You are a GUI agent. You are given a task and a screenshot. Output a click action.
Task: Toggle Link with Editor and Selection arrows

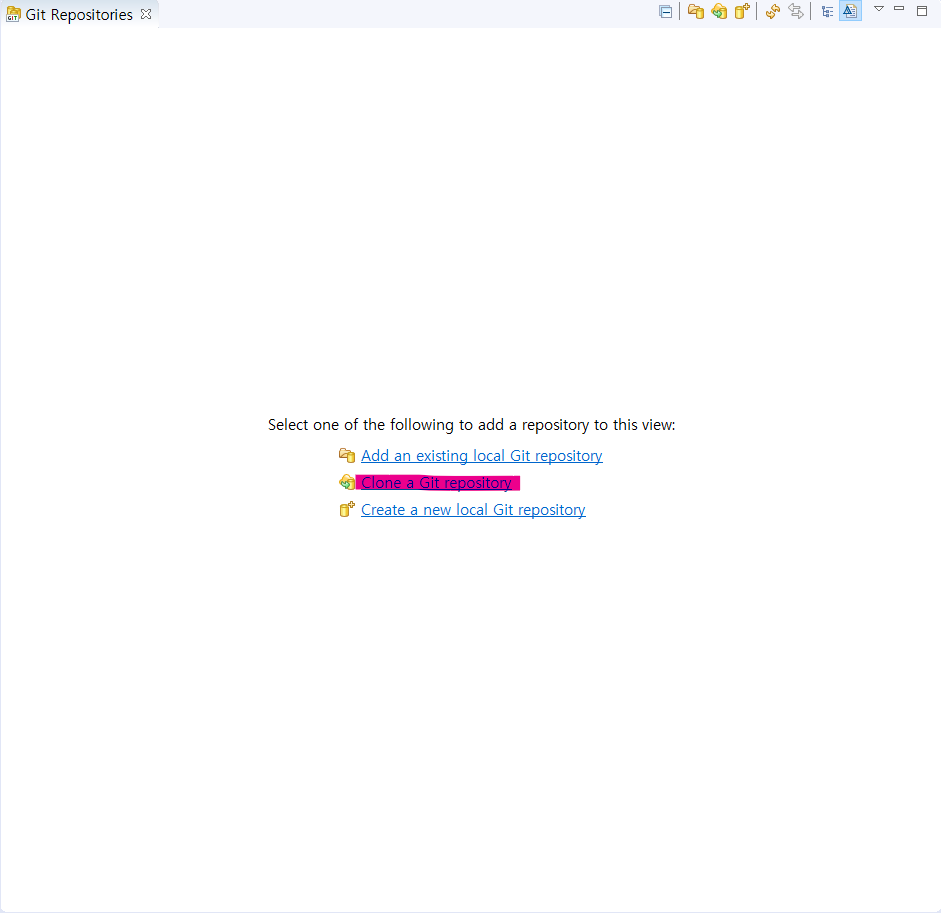(796, 11)
